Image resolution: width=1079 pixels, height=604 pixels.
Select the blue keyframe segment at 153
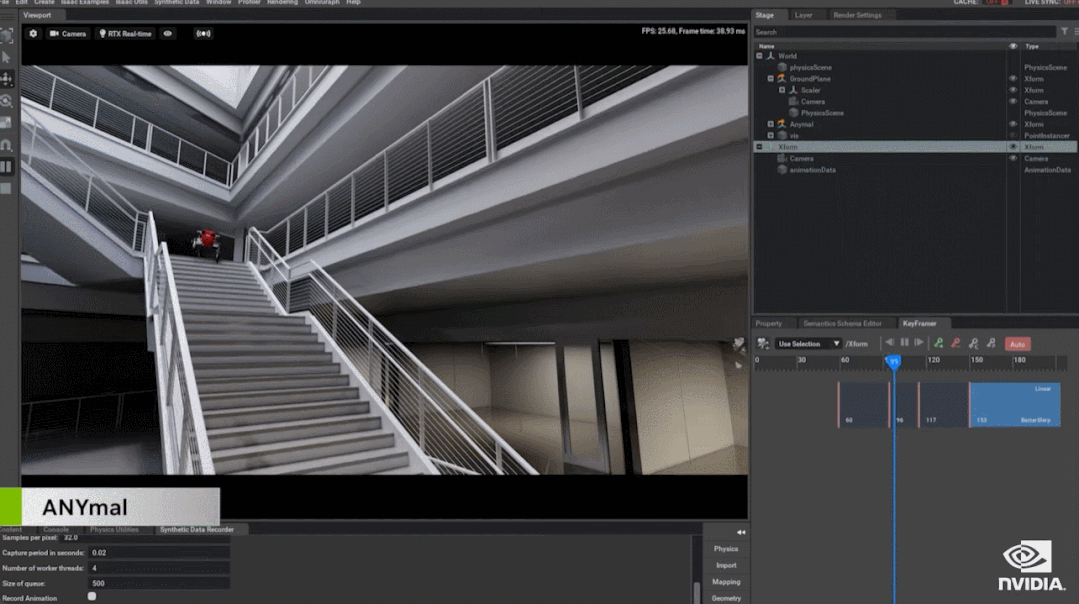click(1014, 405)
